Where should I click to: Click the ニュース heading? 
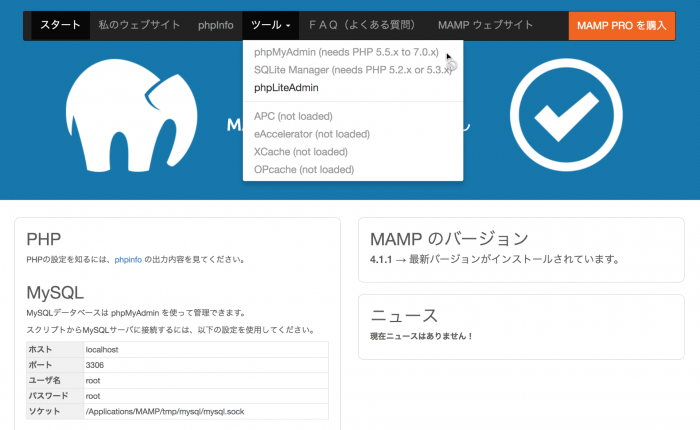coord(404,316)
